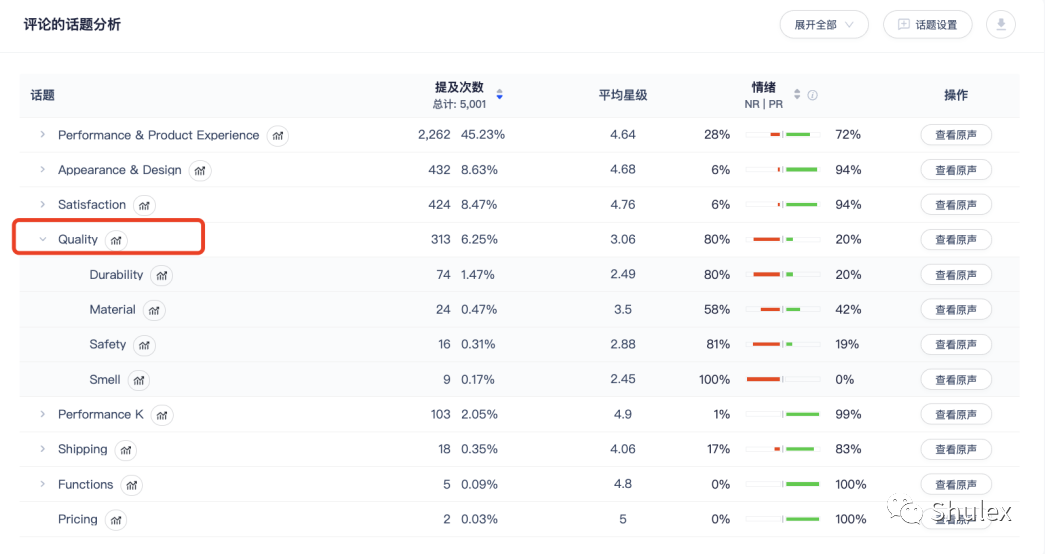Click the 81% negative rate for Safety

(718, 344)
